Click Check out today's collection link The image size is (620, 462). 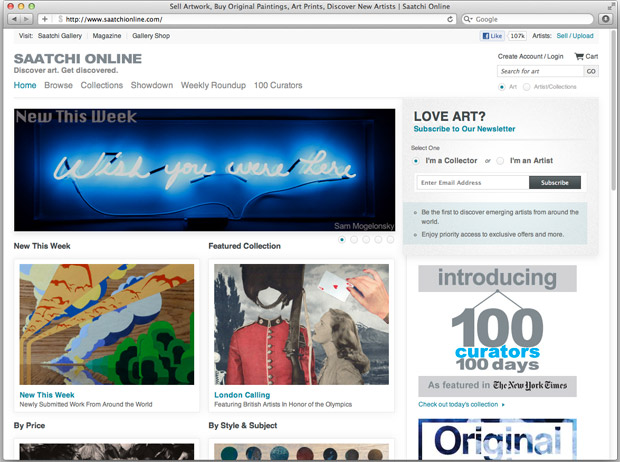pyautogui.click(x=461, y=404)
